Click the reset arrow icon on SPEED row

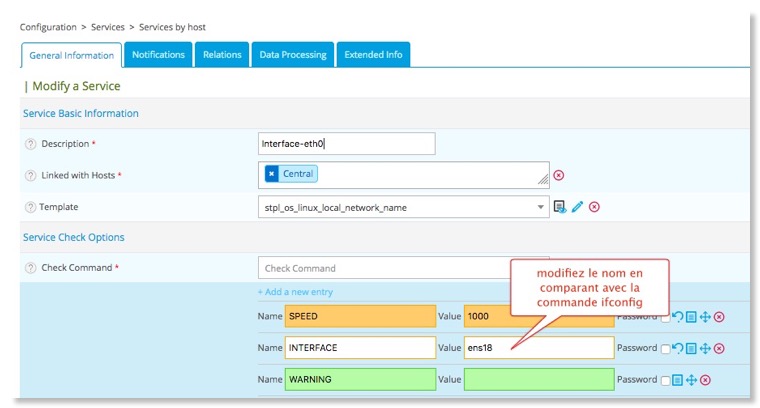coord(678,317)
